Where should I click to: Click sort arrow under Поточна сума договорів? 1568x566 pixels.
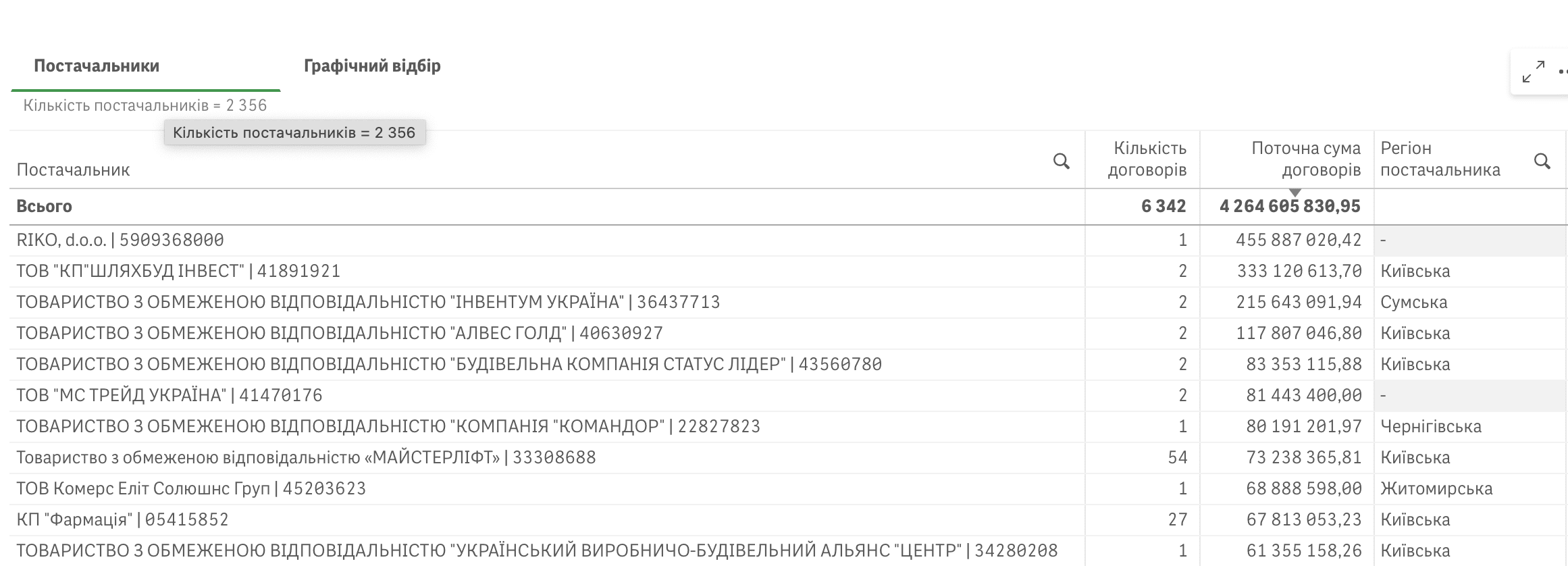click(x=1295, y=193)
